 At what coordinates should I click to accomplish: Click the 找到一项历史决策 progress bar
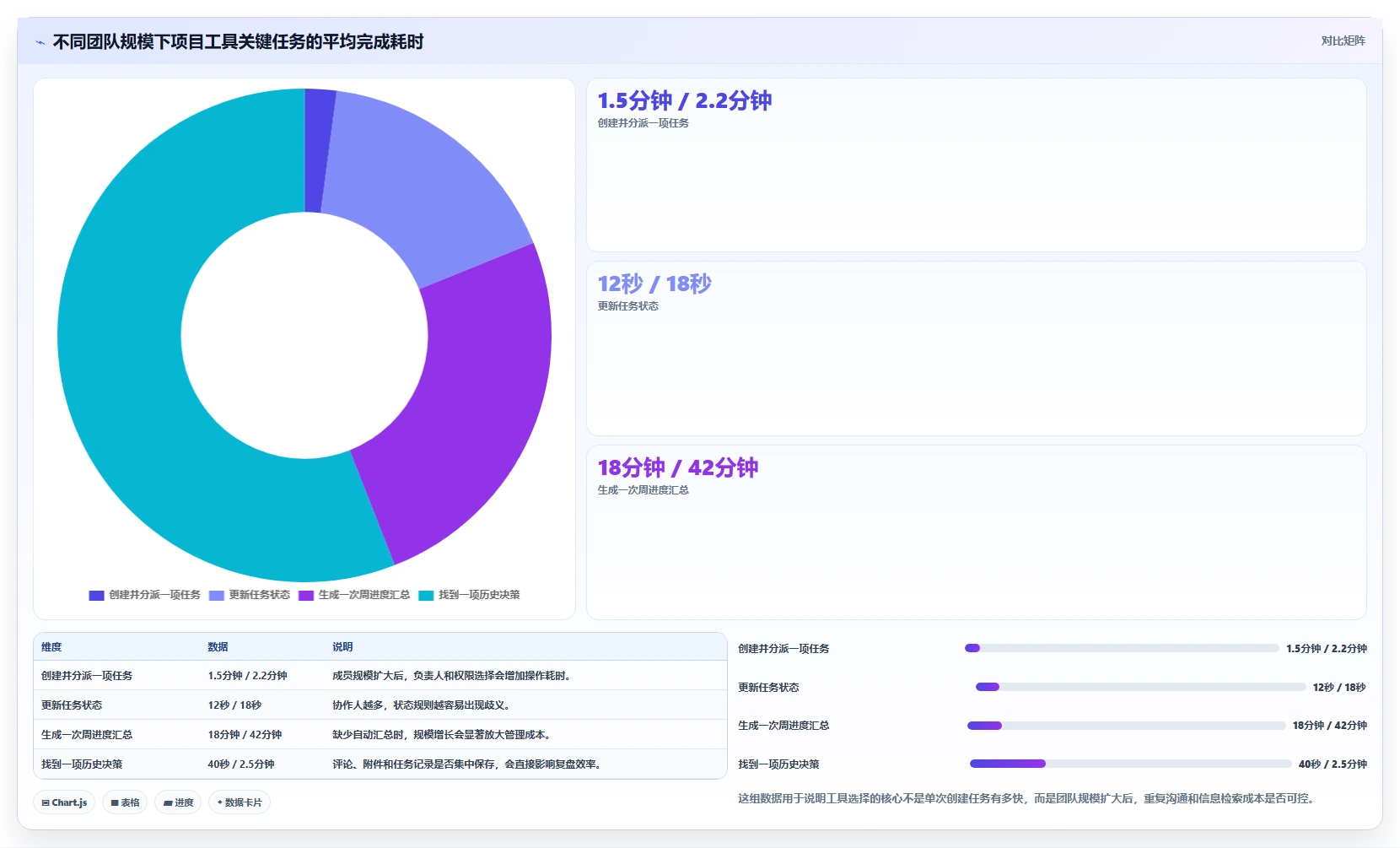(1131, 764)
